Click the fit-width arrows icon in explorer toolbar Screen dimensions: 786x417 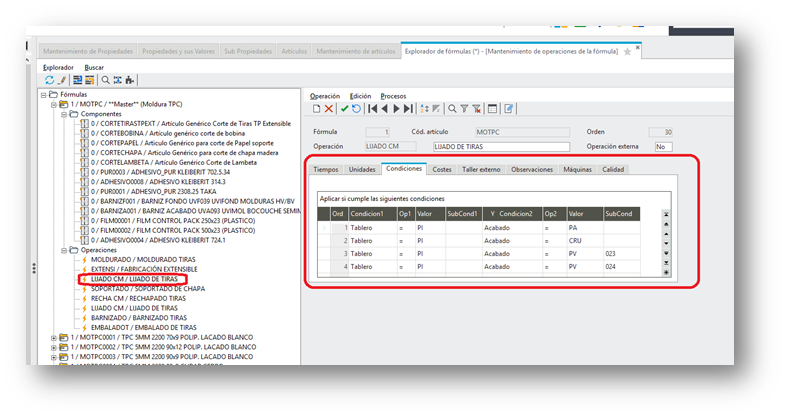pyautogui.click(x=117, y=80)
